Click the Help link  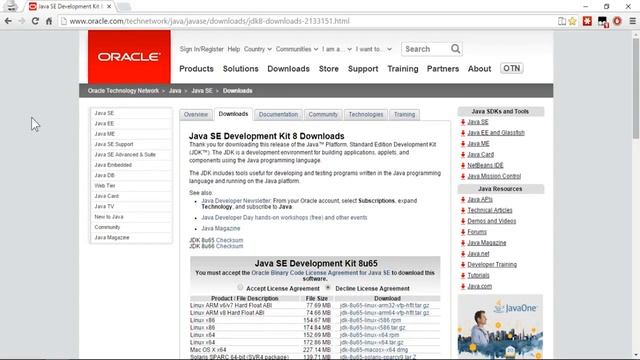(233, 49)
